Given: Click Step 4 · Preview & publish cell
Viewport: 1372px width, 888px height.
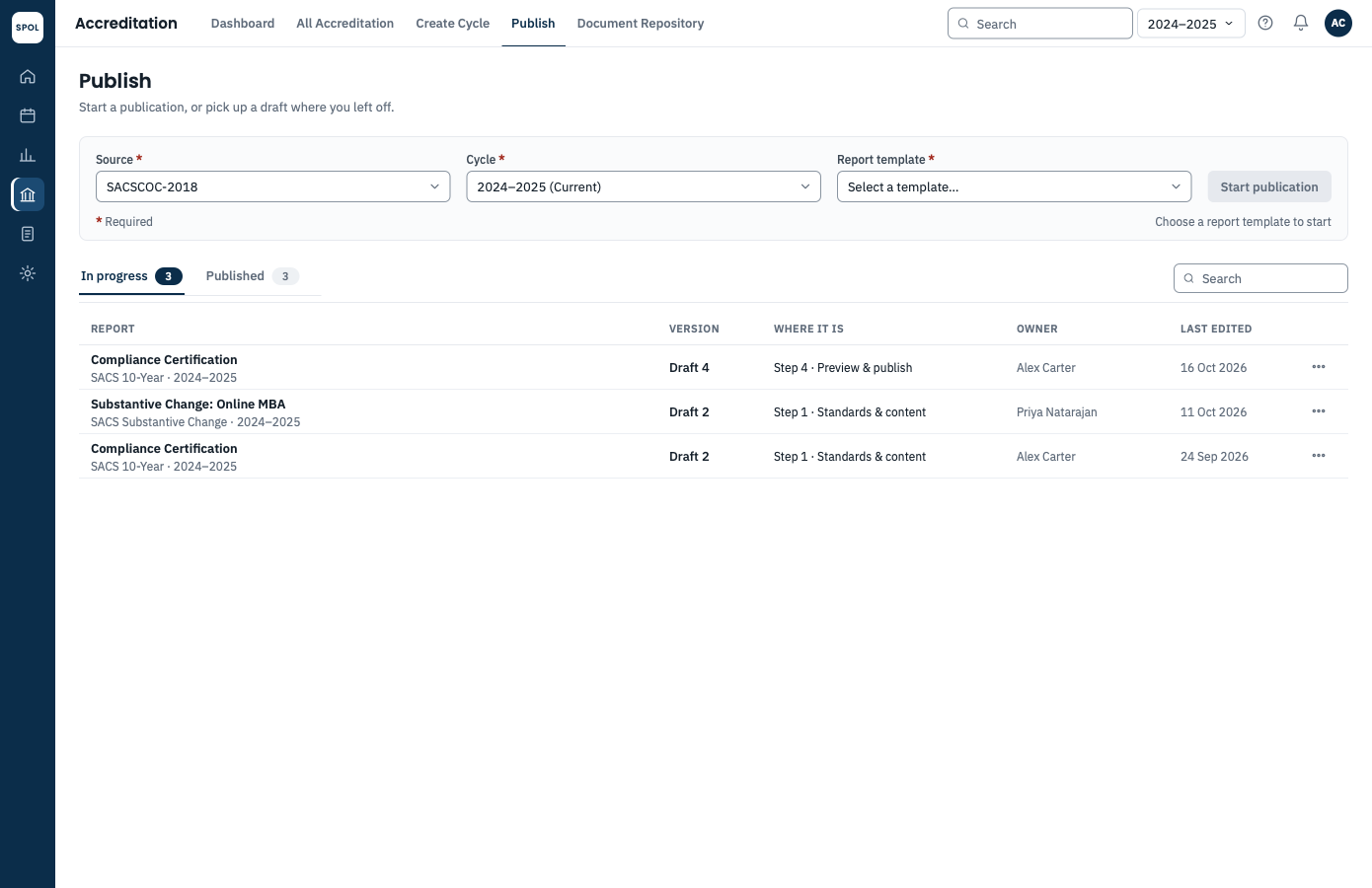Looking at the screenshot, I should (x=843, y=368).
